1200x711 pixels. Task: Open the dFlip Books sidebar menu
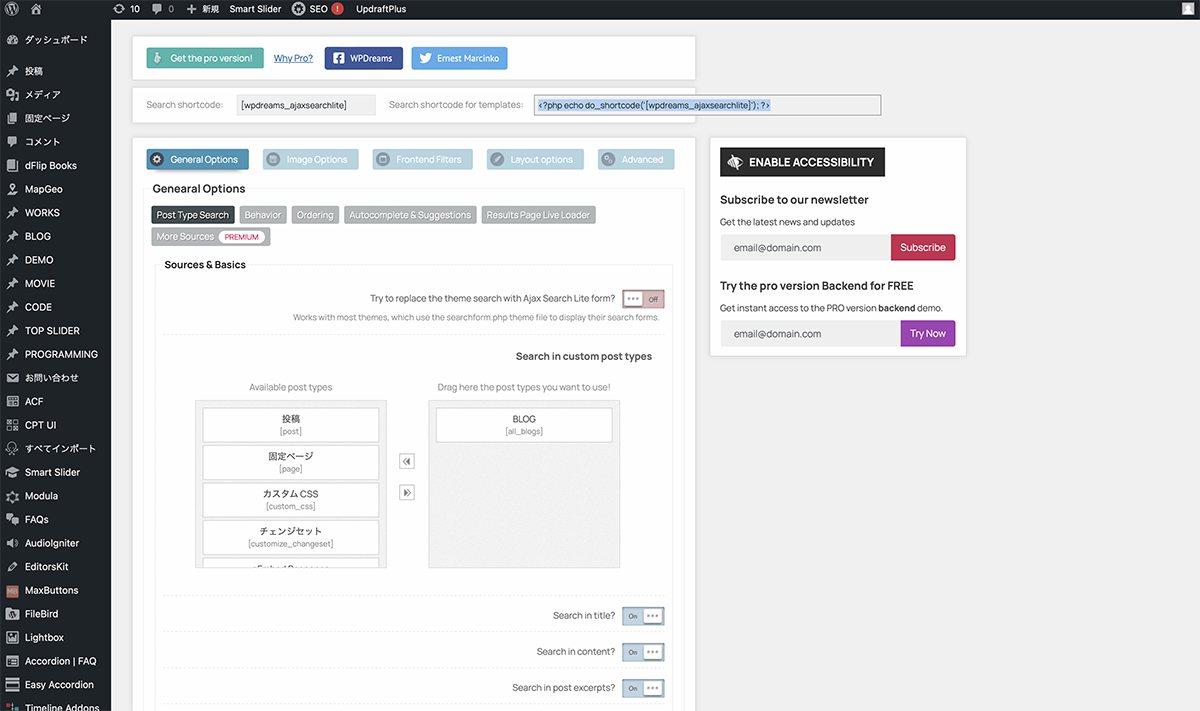pyautogui.click(x=50, y=166)
